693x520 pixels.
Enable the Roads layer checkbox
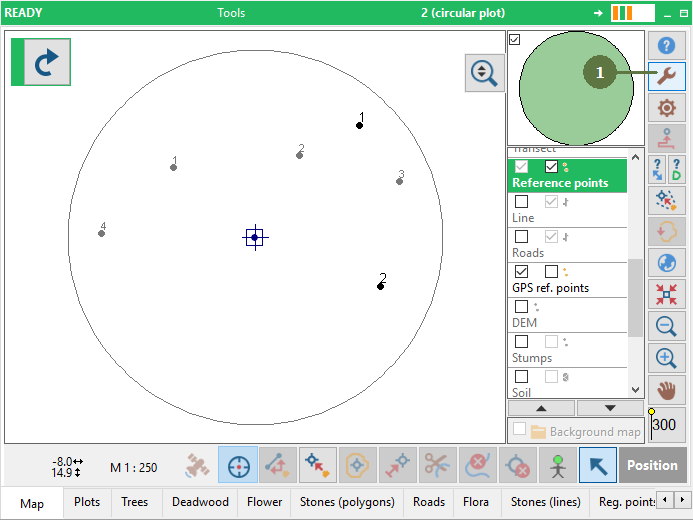pos(521,237)
